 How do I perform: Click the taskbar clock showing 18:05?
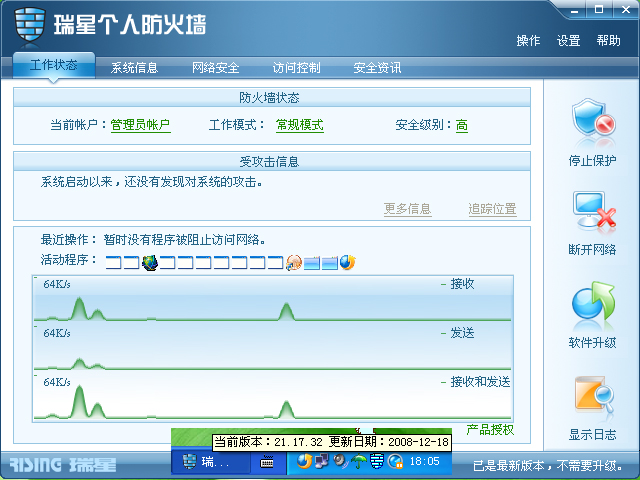click(424, 461)
